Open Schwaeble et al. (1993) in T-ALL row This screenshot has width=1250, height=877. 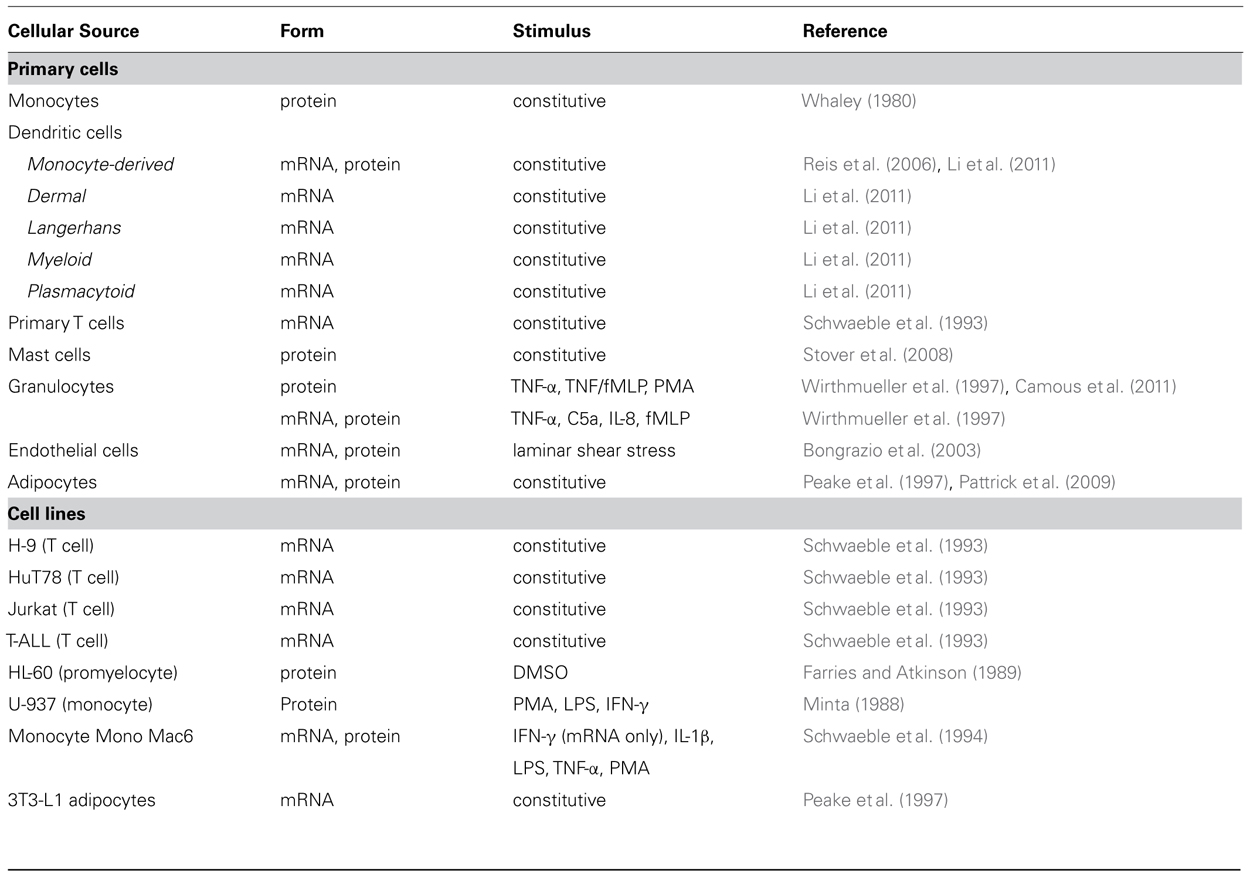(895, 641)
